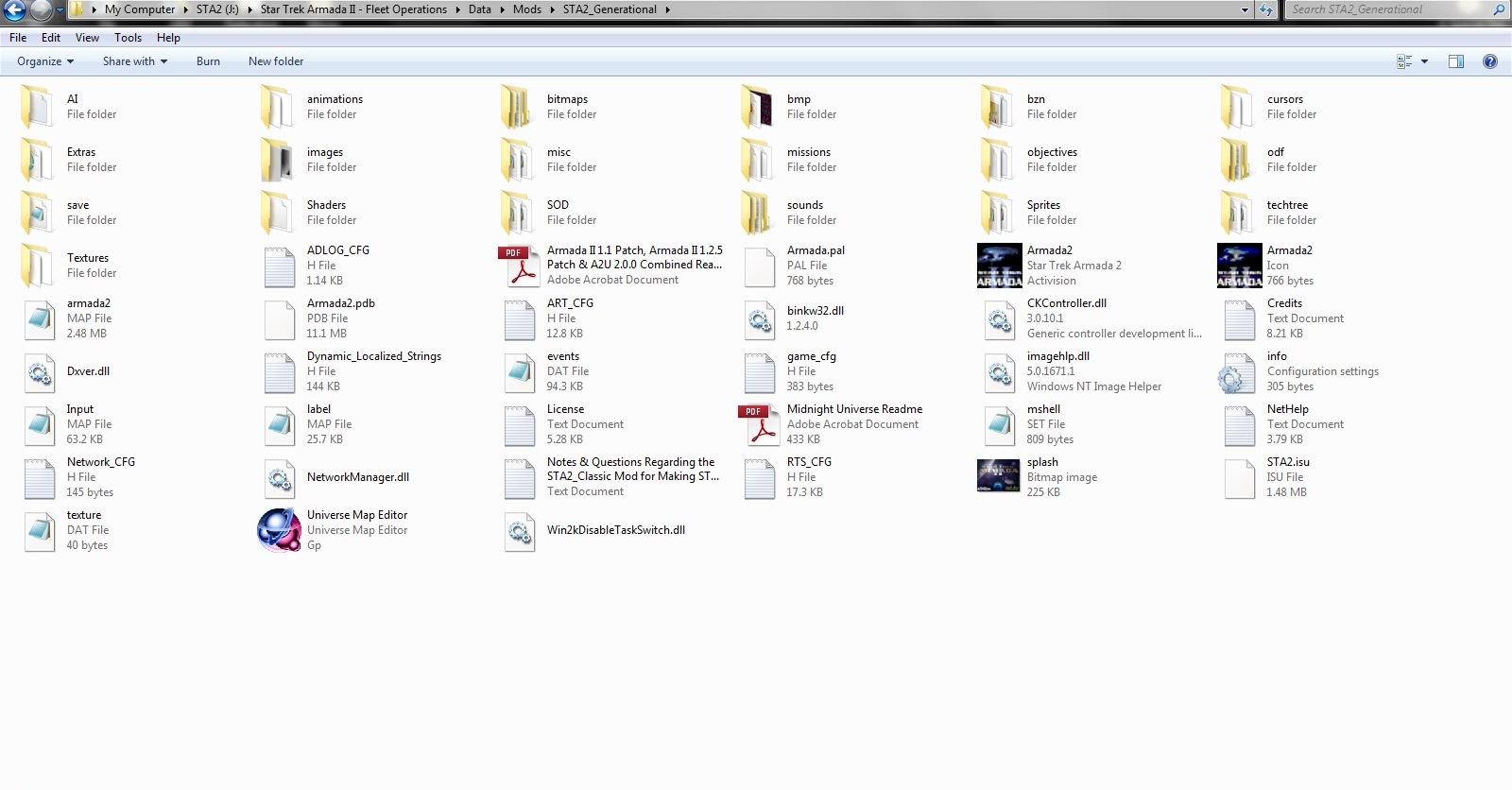Select the Midnight Universe Readme PDF icon
The height and width of the screenshot is (790, 1512).
[759, 424]
